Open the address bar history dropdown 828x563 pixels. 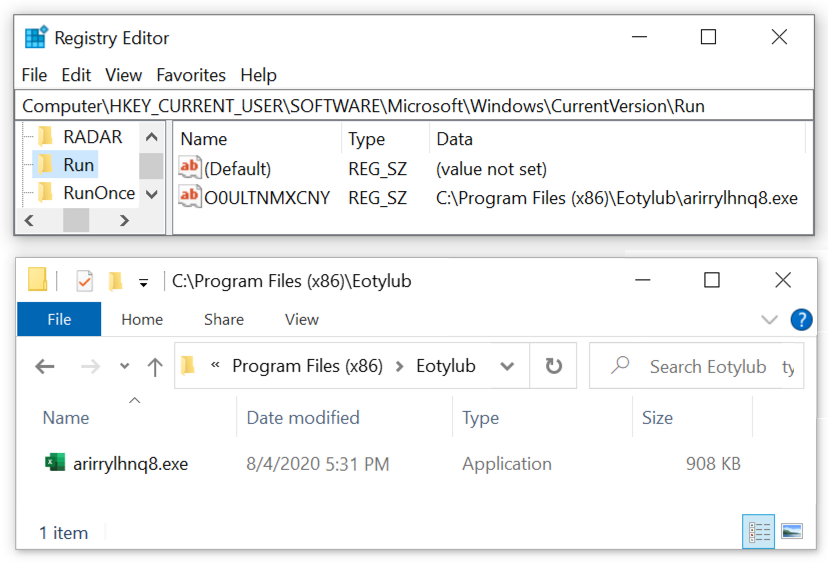(x=507, y=366)
